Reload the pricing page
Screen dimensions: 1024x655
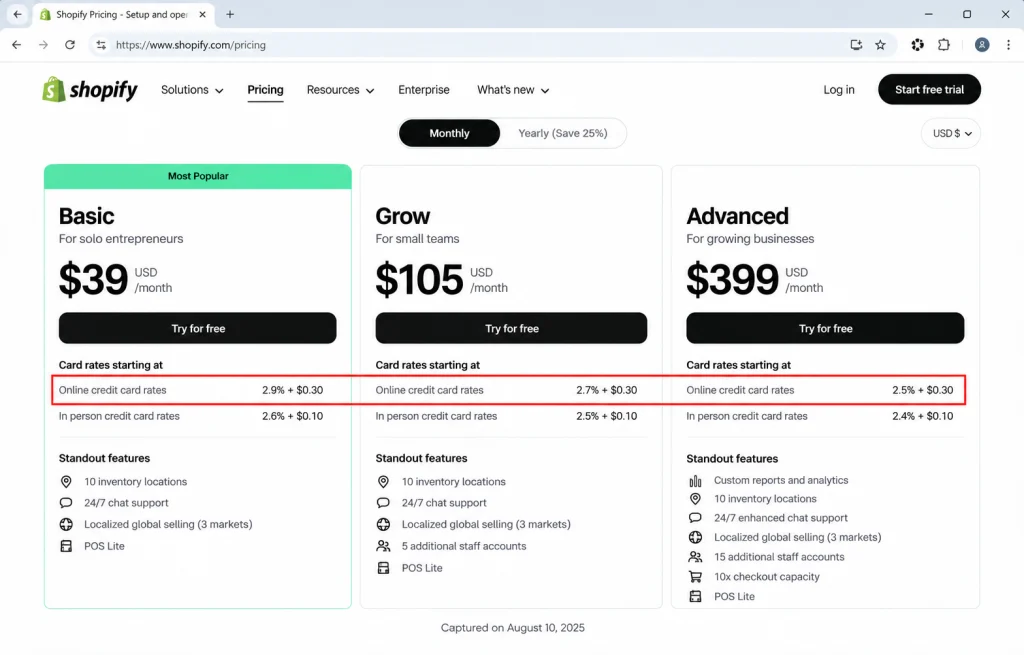[x=70, y=45]
